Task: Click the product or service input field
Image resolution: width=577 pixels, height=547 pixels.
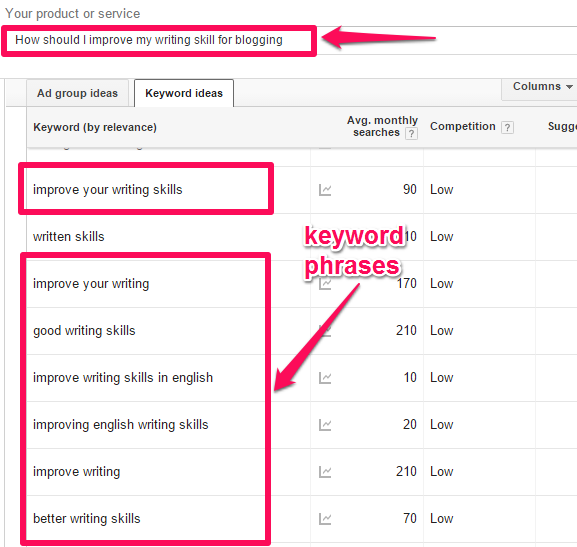Action: click(159, 40)
